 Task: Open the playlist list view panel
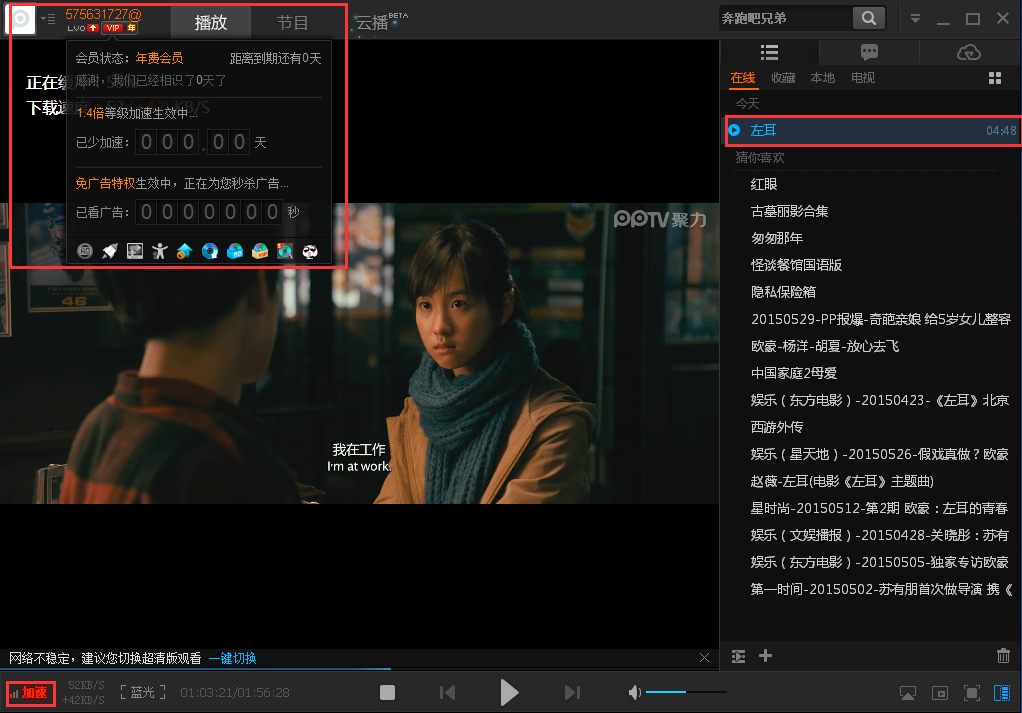pyautogui.click(x=769, y=52)
